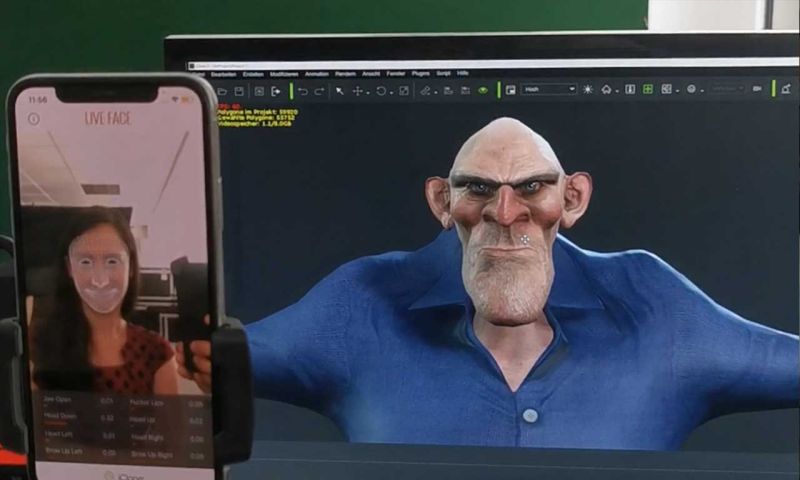Open the Ansicht menu
The height and width of the screenshot is (480, 800).
[371, 74]
